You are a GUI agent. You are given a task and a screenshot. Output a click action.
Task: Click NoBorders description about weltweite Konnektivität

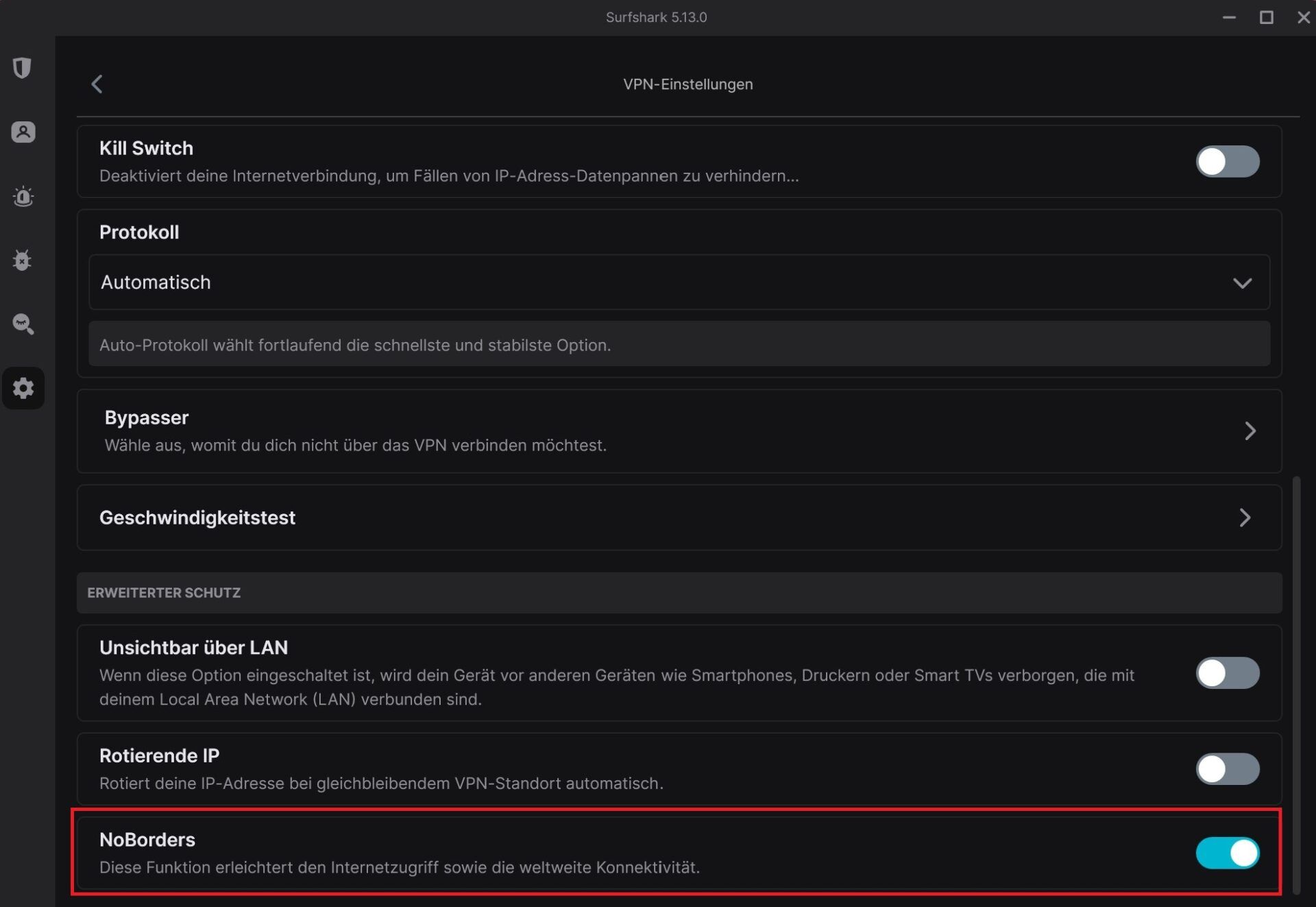(x=400, y=868)
